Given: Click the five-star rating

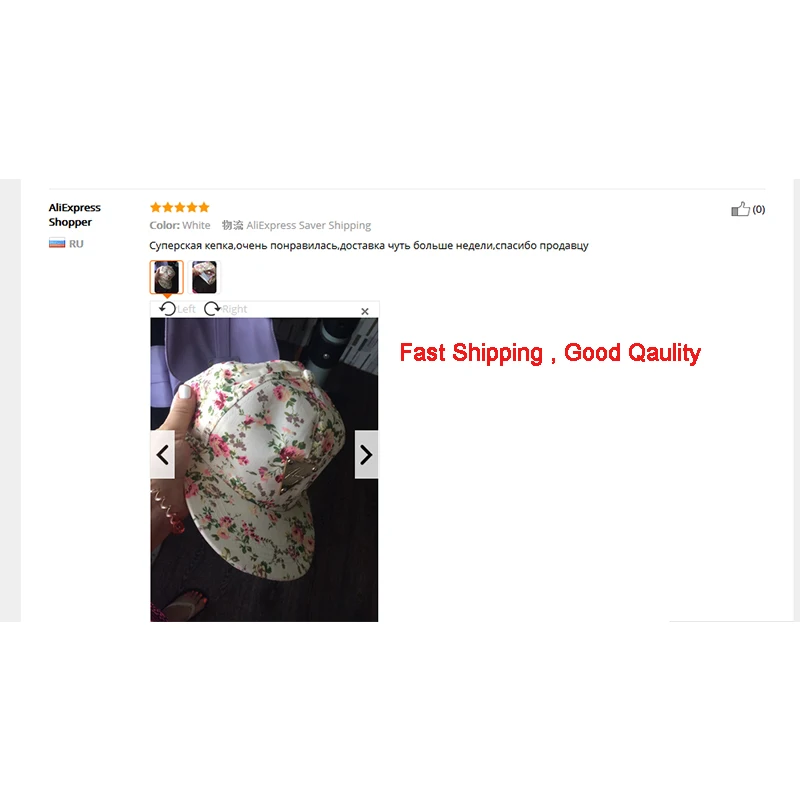Looking at the screenshot, I should 180,207.
